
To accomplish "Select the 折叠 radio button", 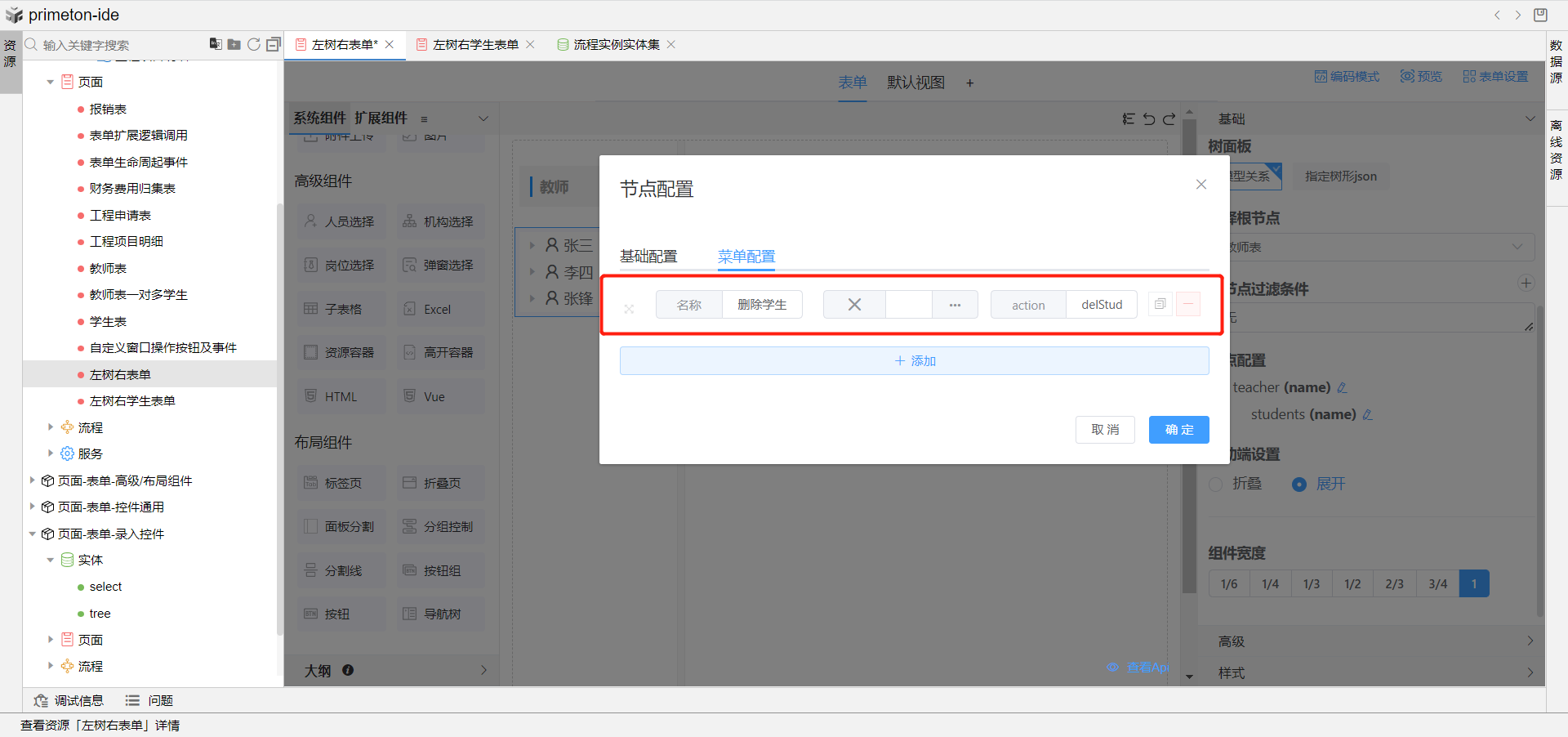I will point(1216,485).
